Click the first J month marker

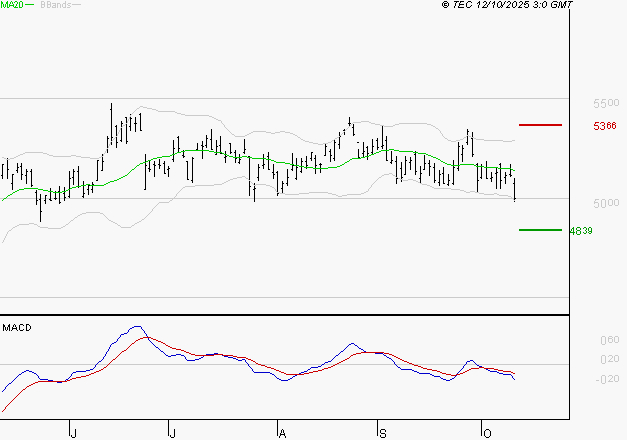[73, 433]
